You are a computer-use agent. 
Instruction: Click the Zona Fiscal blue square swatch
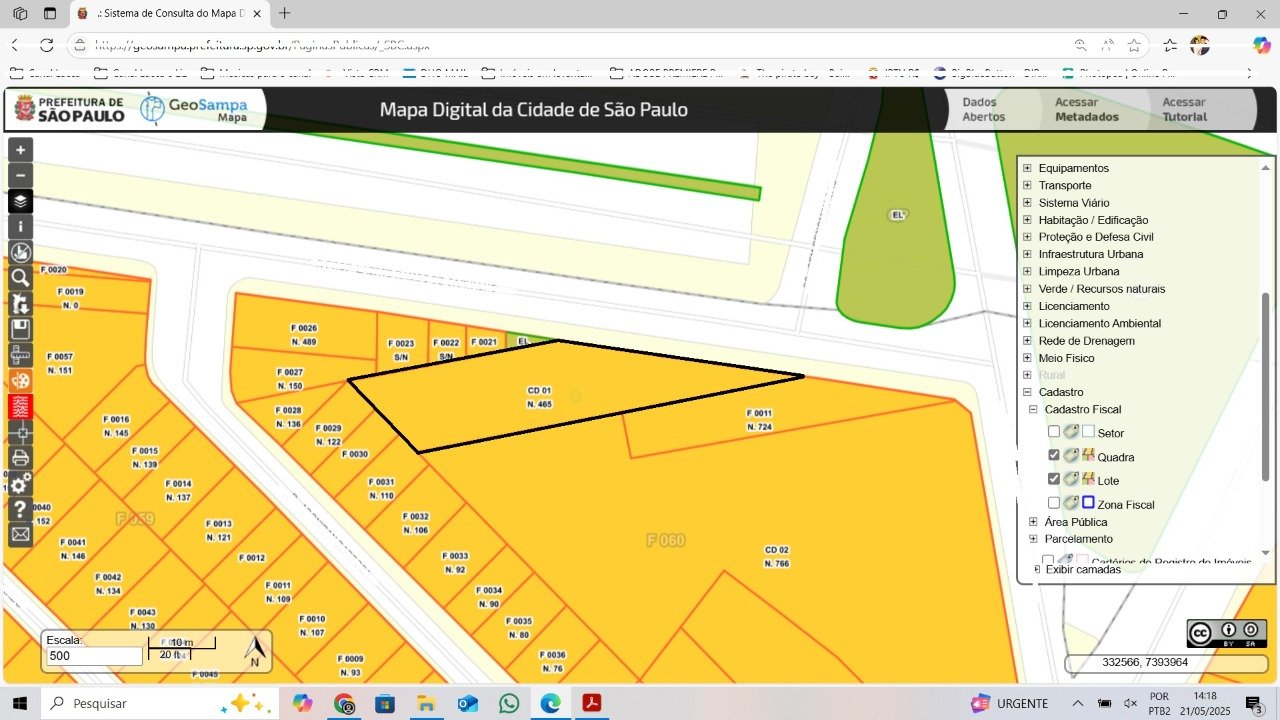click(1088, 503)
